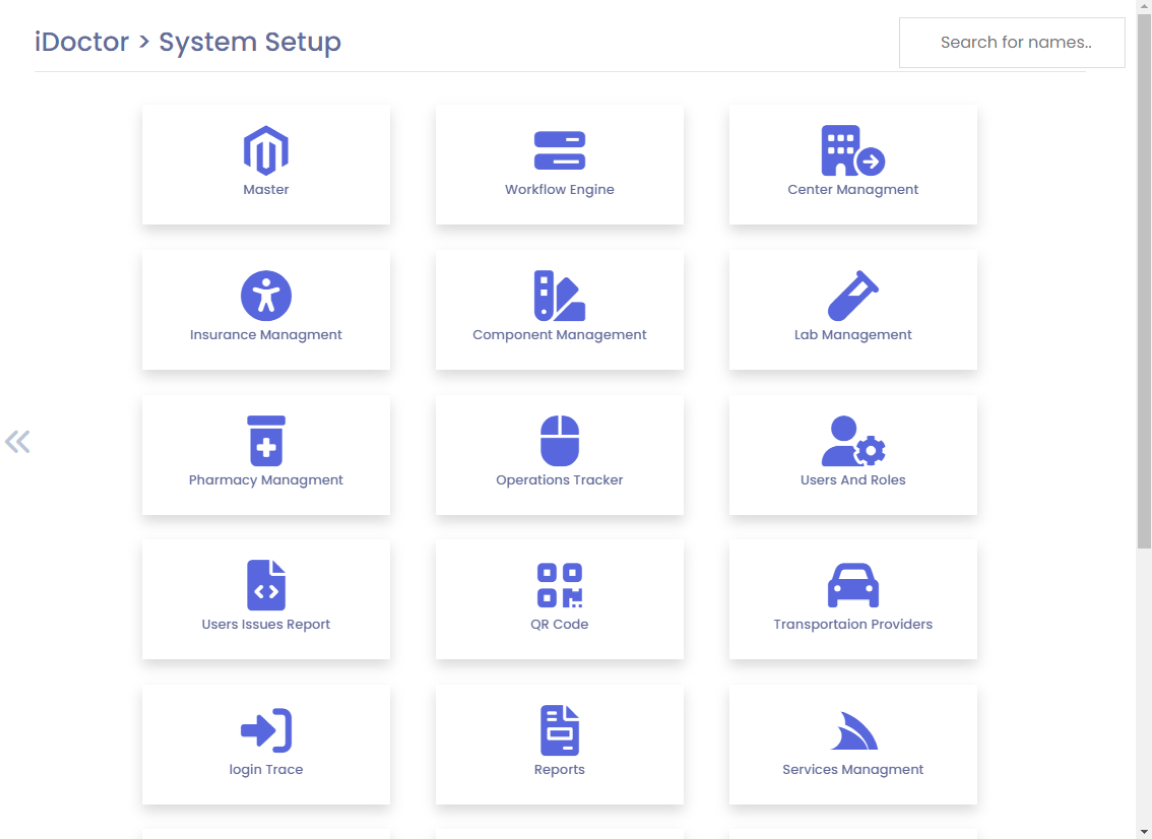Viewport: 1152px width, 839px height.
Task: Open the login Trace arrow icon
Action: [x=266, y=731]
